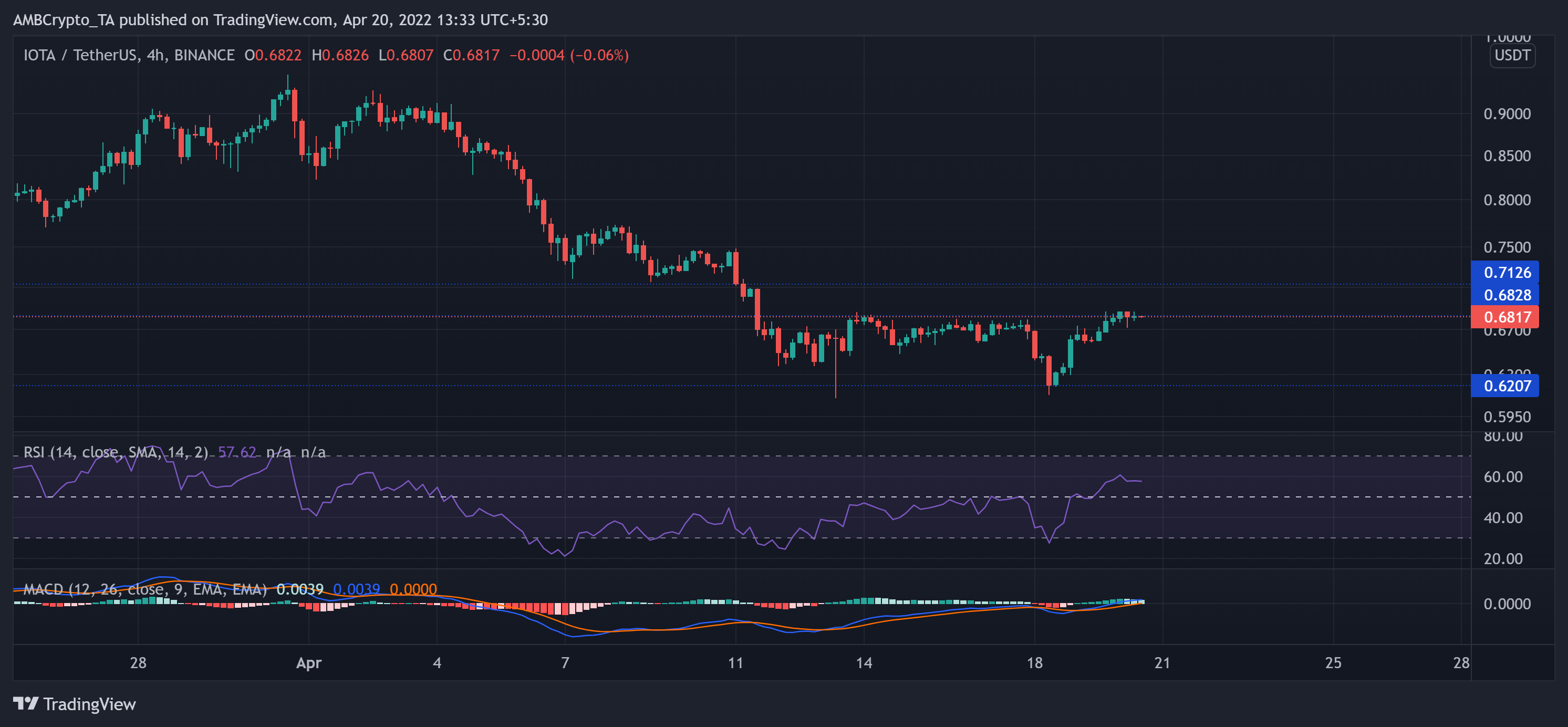This screenshot has width=1568, height=727.
Task: Click the -0.06% change percentage
Action: click(x=599, y=55)
